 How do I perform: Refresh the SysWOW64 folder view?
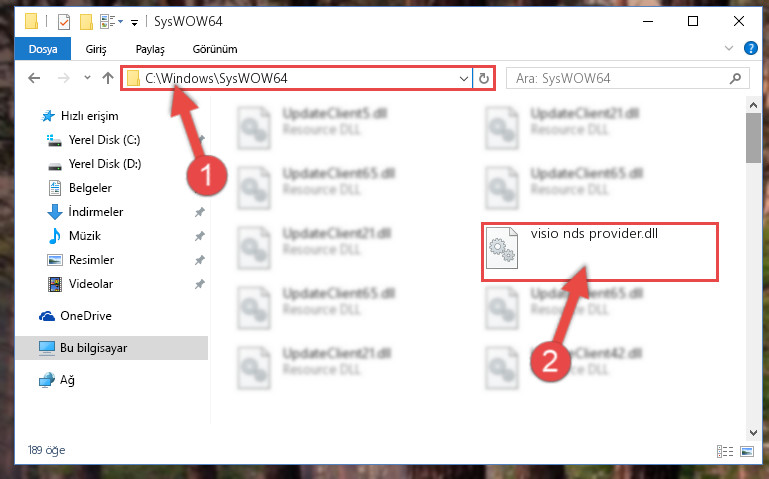[484, 78]
